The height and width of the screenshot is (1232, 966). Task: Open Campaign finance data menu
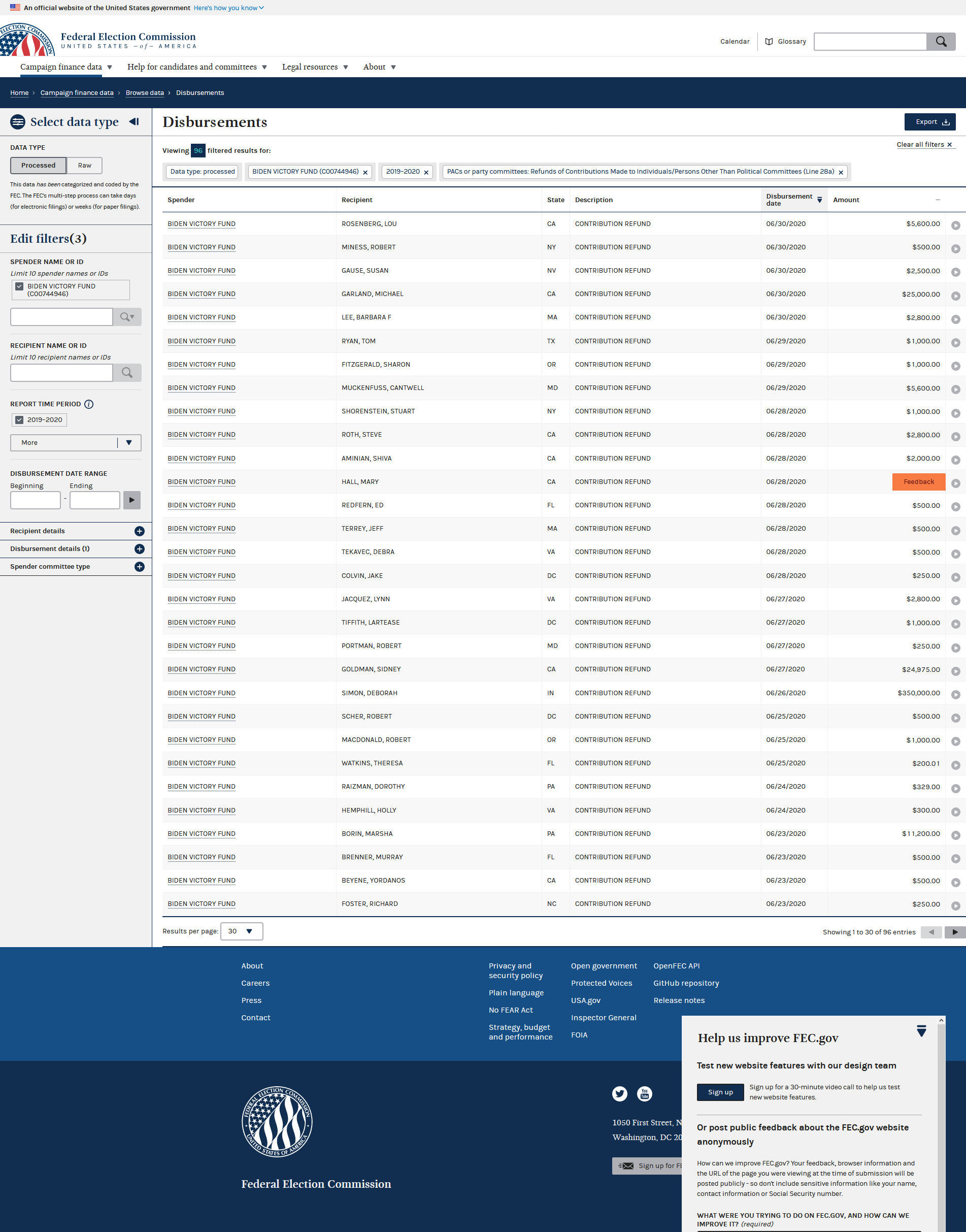coord(66,67)
